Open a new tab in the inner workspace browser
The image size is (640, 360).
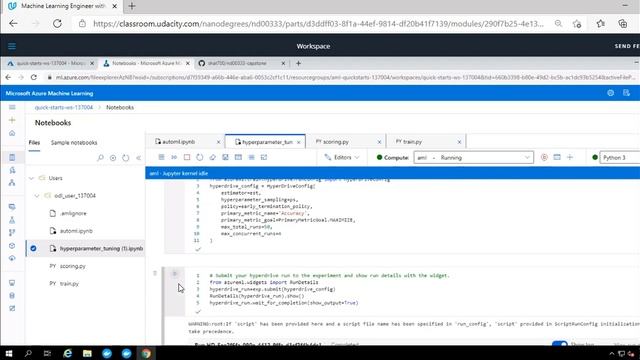coord(298,63)
